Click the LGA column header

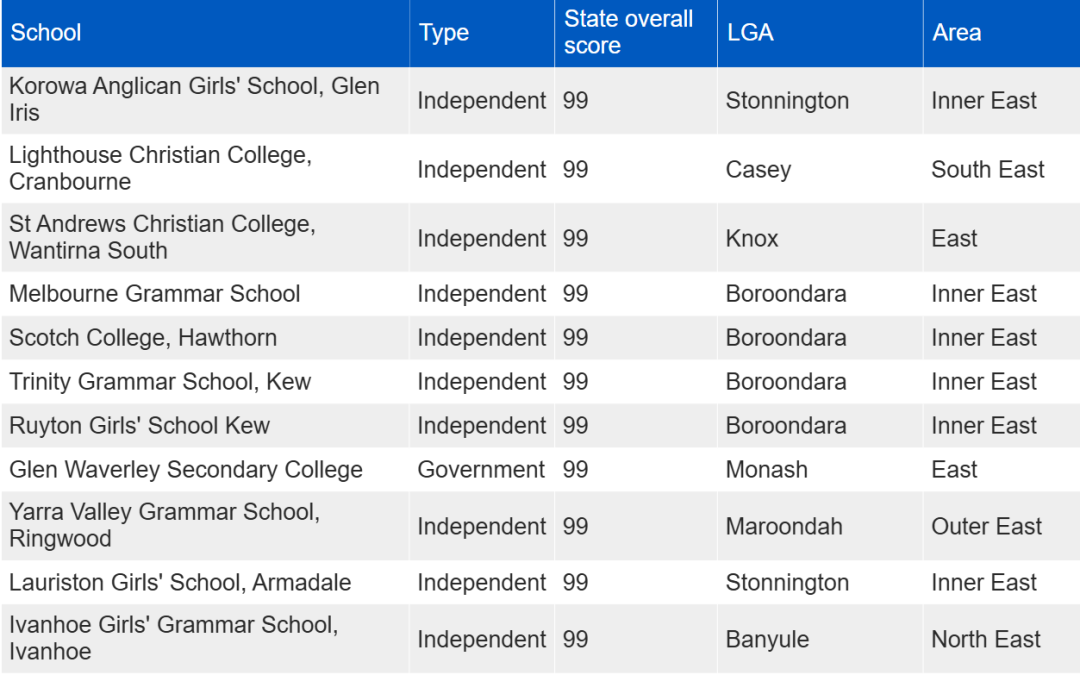(820, 33)
